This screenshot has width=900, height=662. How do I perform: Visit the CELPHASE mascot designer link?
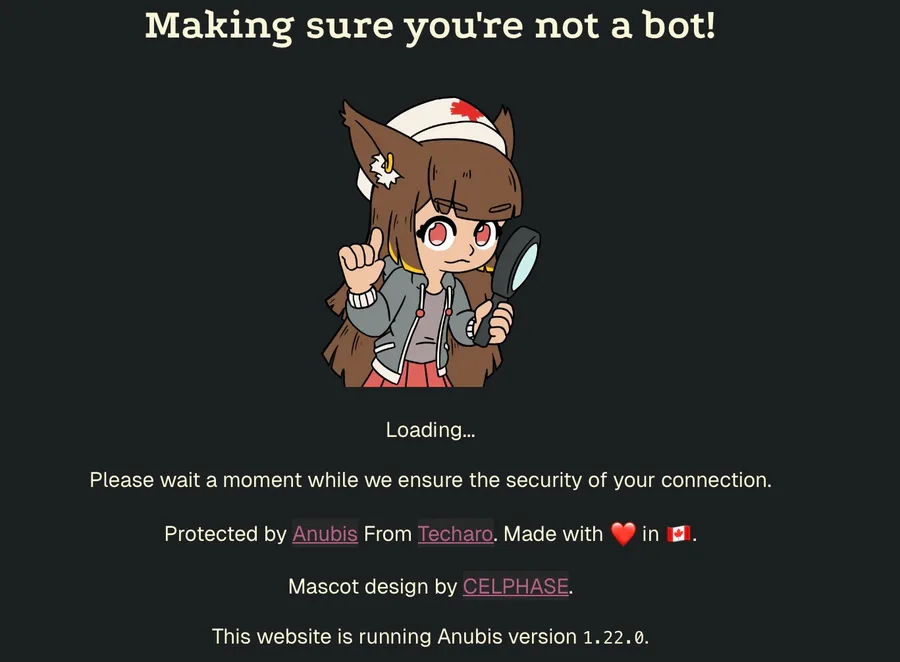(x=515, y=587)
